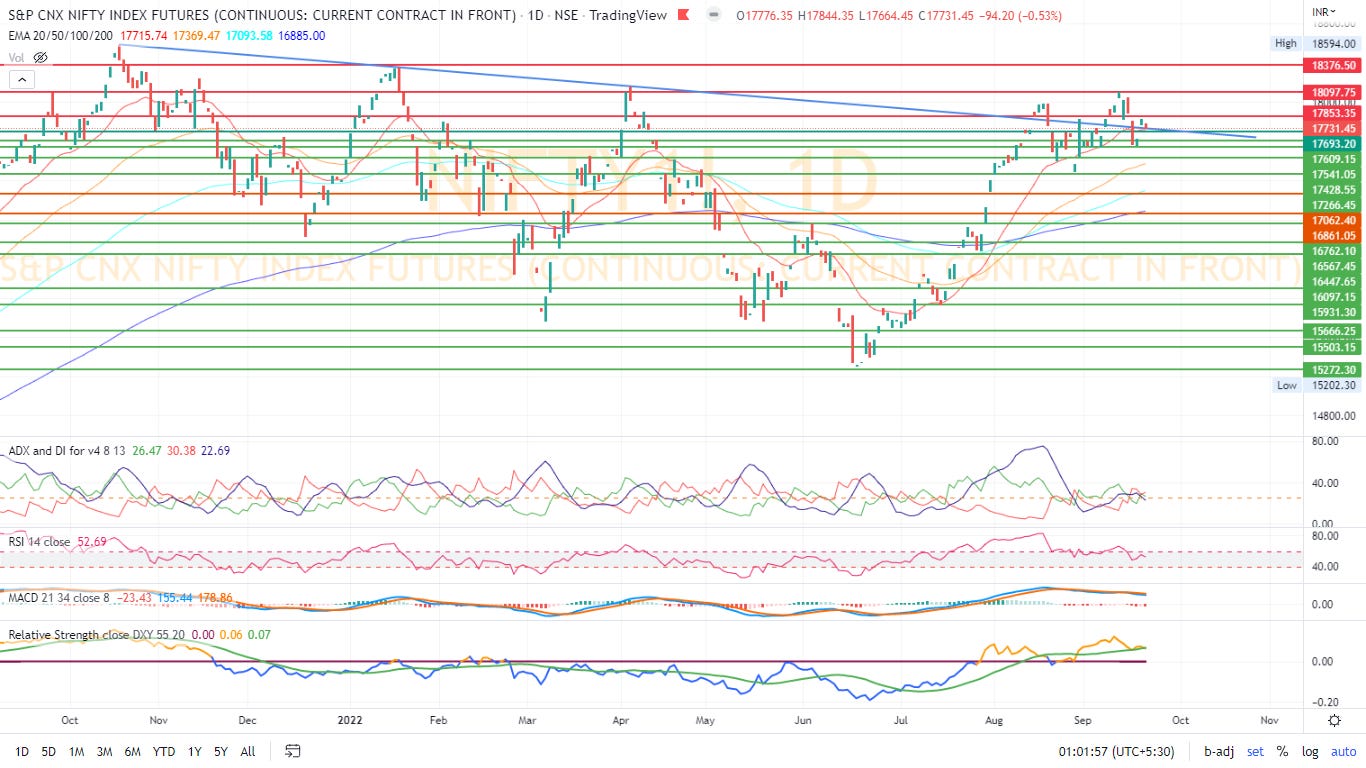
Task: Open chart settings gear icon
Action: [x=1334, y=720]
